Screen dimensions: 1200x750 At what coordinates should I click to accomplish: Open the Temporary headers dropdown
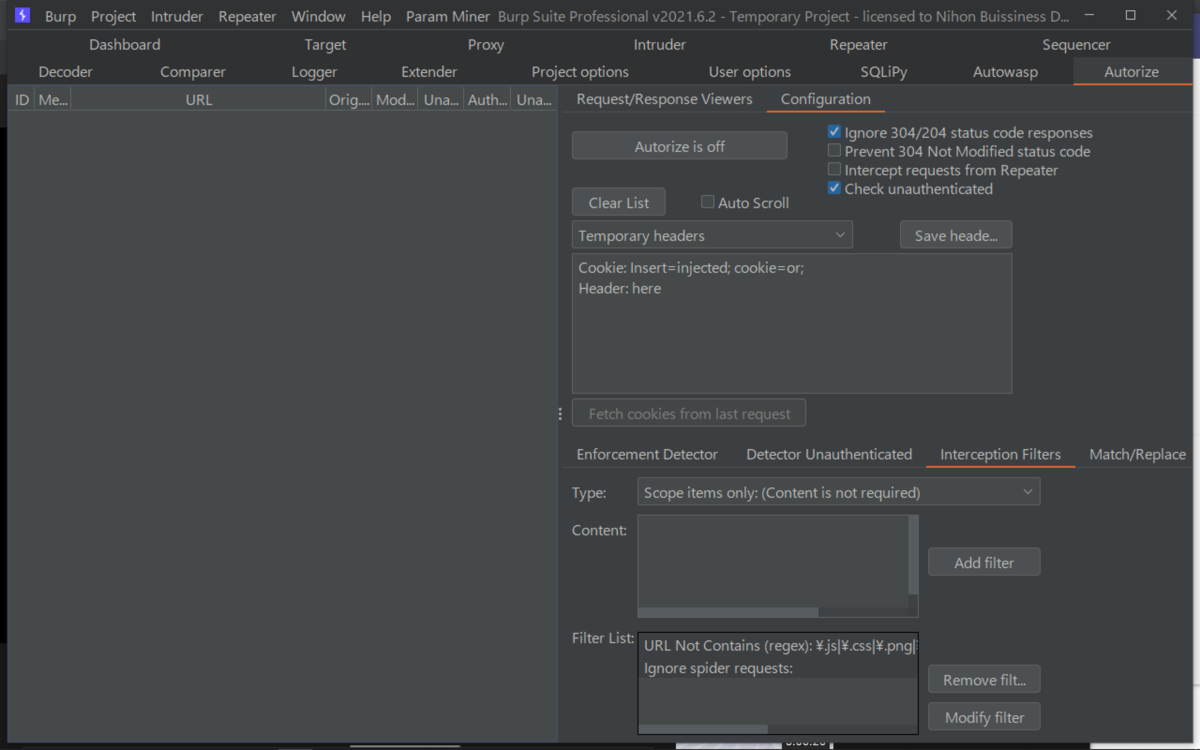coord(712,235)
